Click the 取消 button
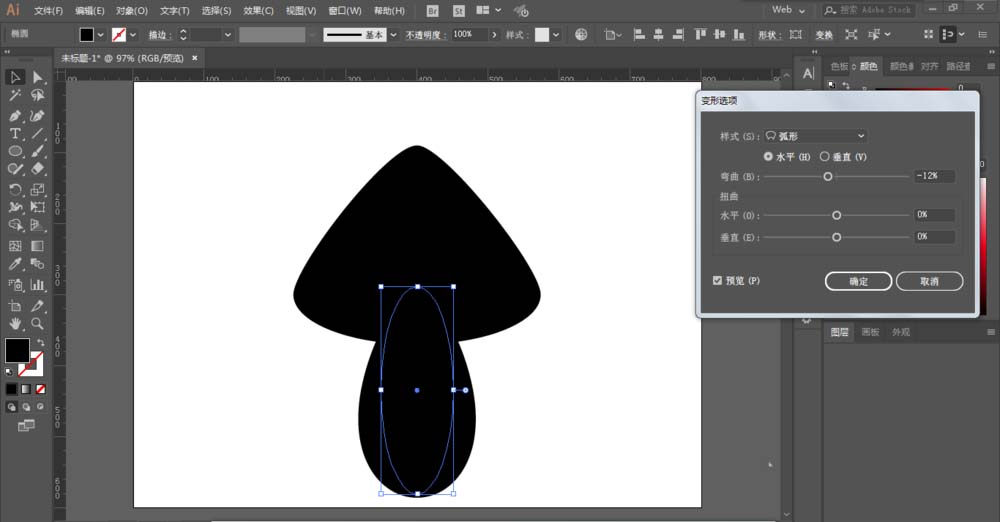This screenshot has width=1000, height=522. click(x=929, y=282)
